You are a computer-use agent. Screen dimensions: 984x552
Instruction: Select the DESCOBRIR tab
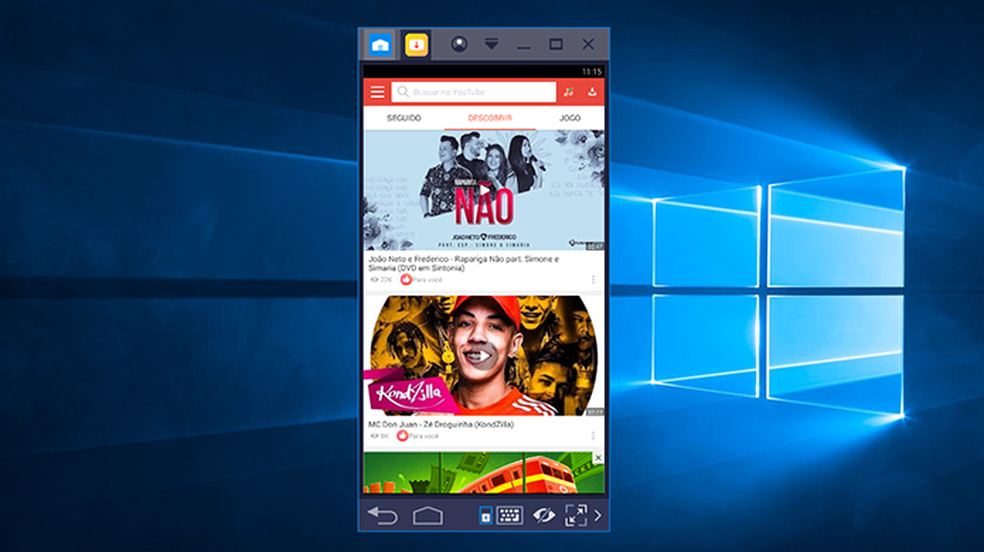489,118
